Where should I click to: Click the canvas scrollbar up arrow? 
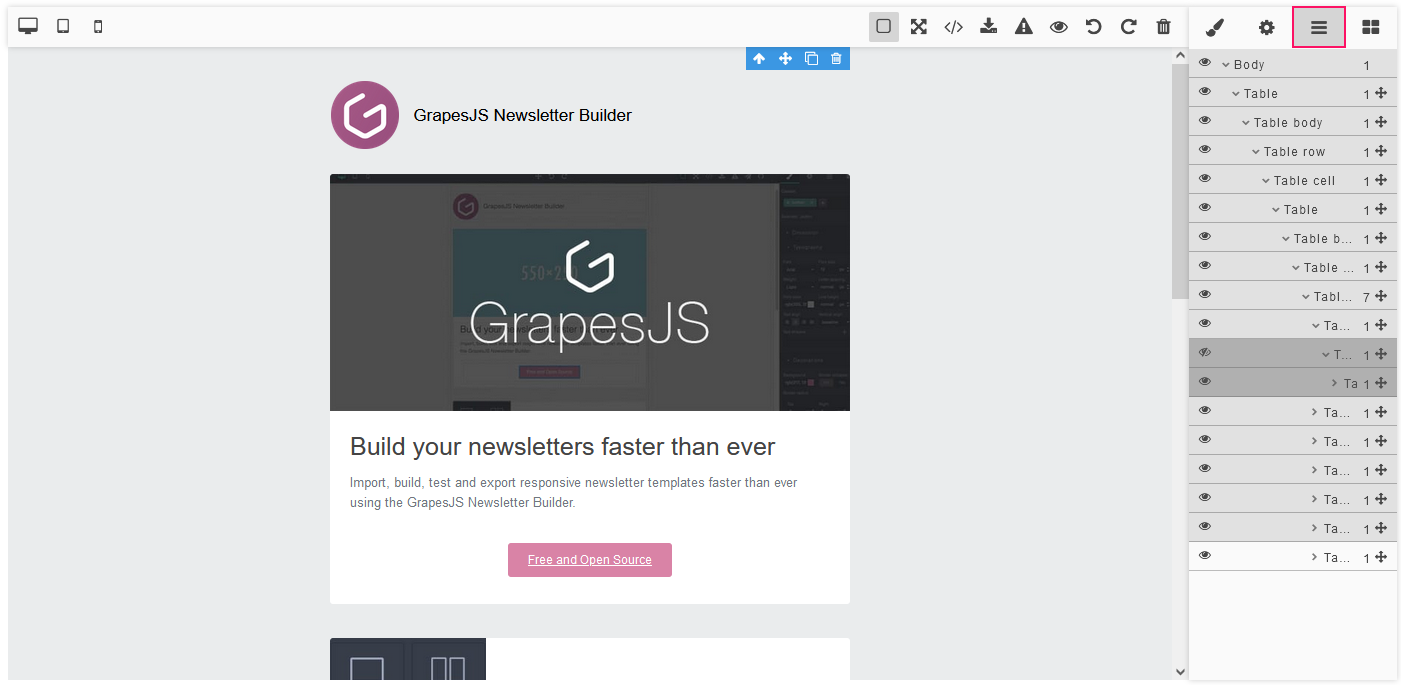pyautogui.click(x=1180, y=56)
